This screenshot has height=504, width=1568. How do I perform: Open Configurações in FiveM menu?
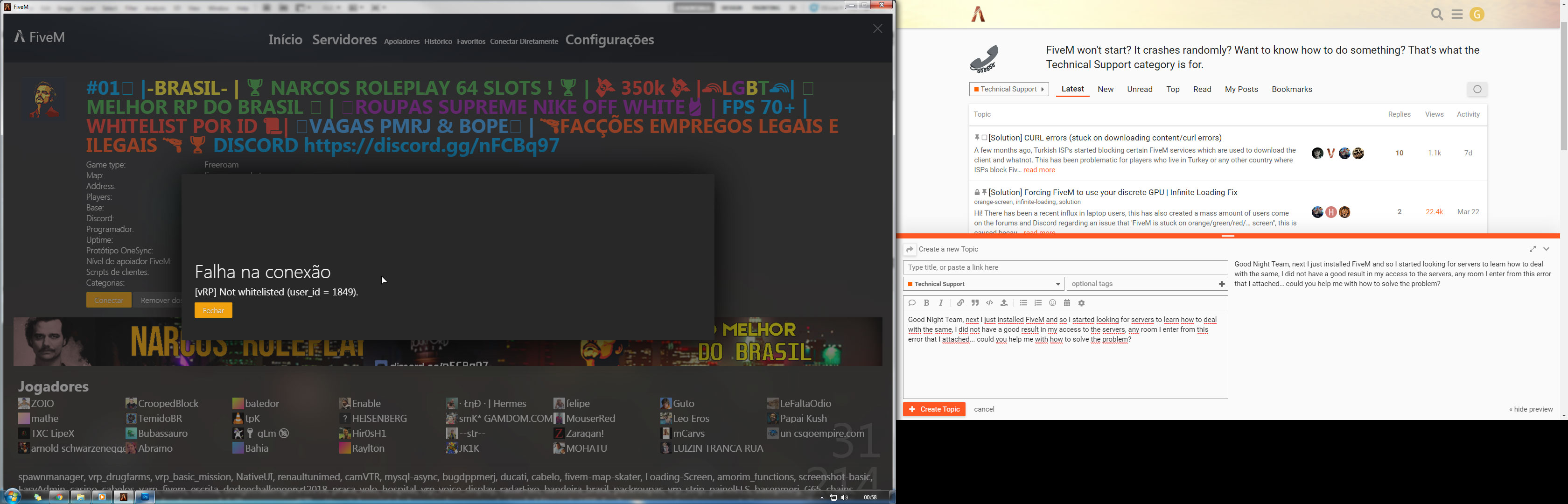(x=609, y=40)
